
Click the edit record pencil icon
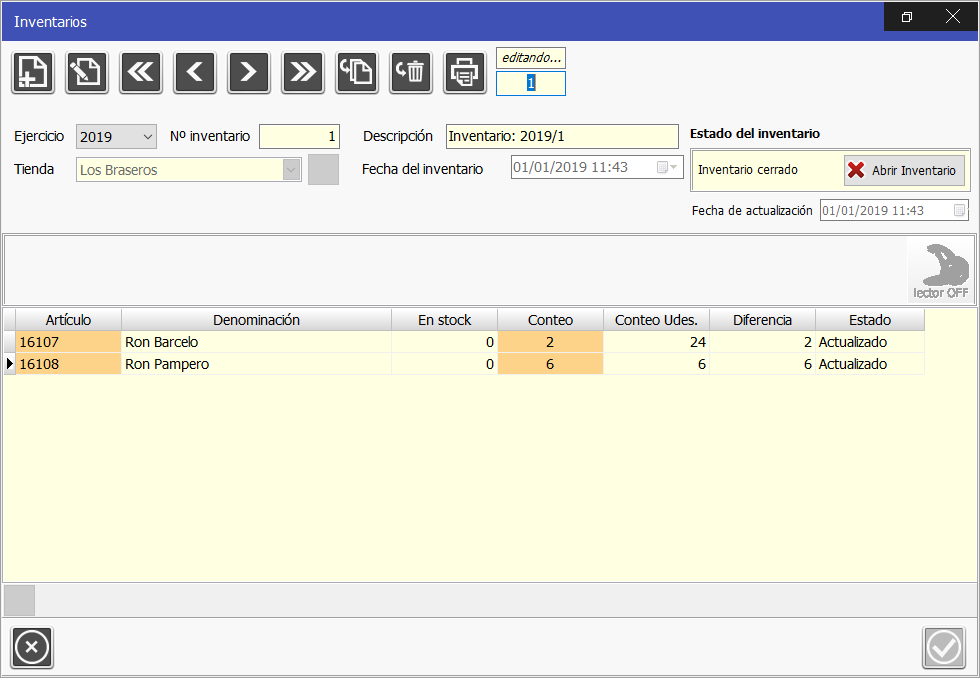click(x=87, y=72)
